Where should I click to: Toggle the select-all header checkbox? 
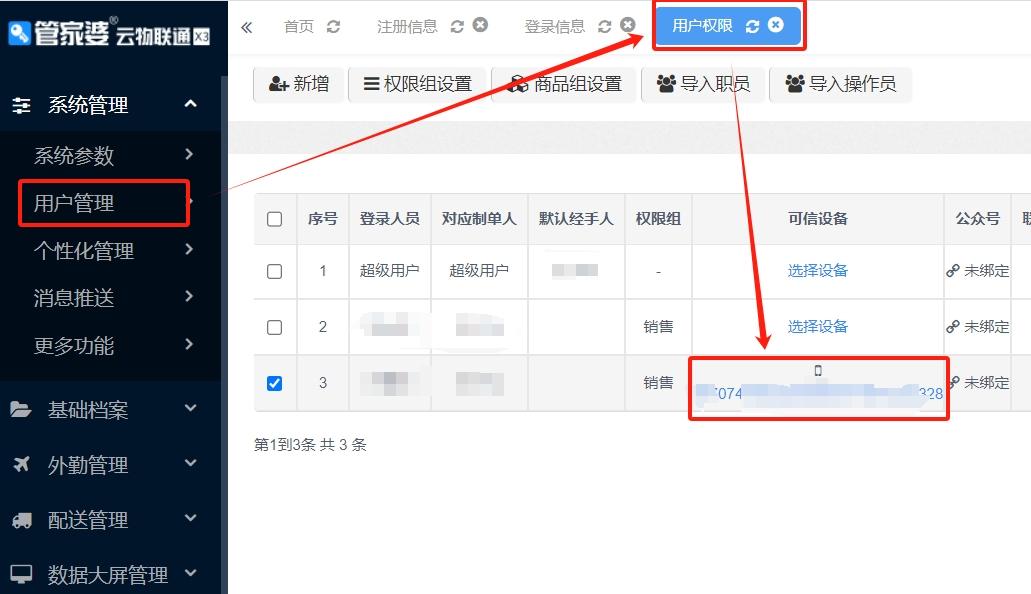(x=275, y=219)
